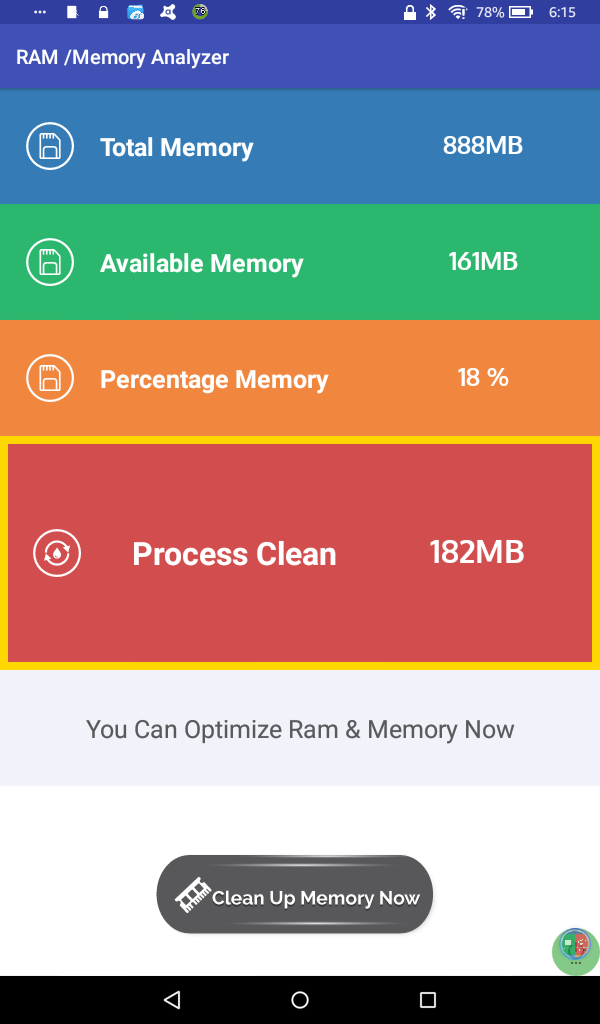
Task: Tap the battery indicator in status bar
Action: coord(521,13)
